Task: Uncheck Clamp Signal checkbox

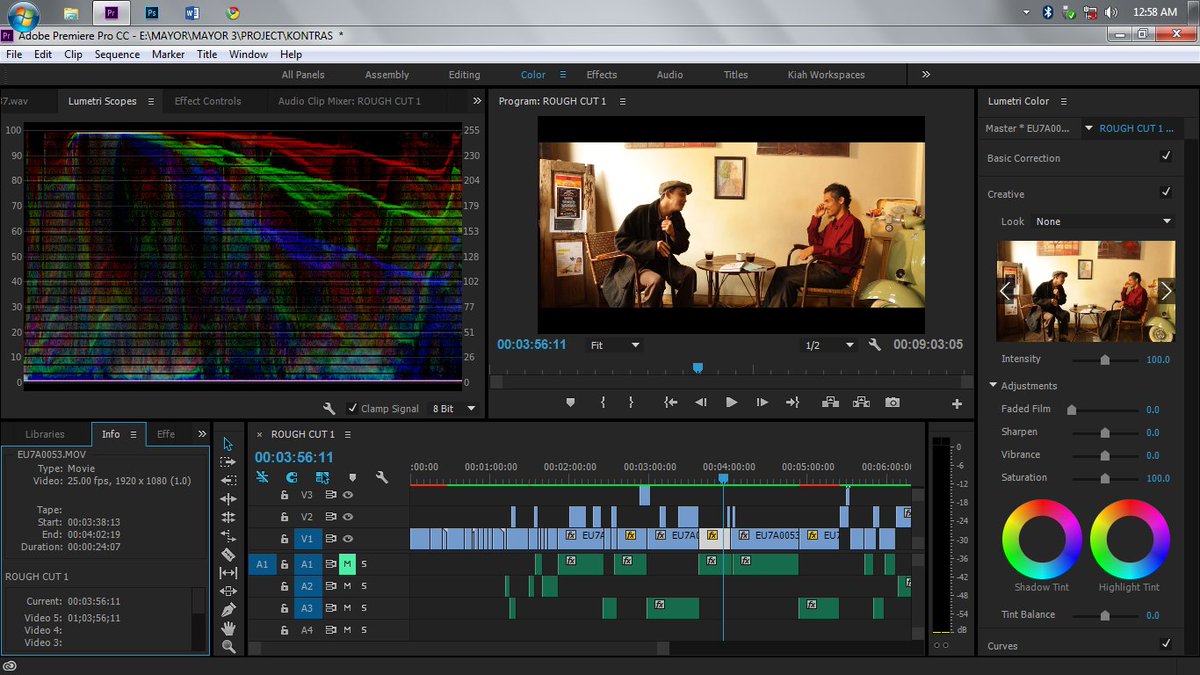Action: click(352, 409)
